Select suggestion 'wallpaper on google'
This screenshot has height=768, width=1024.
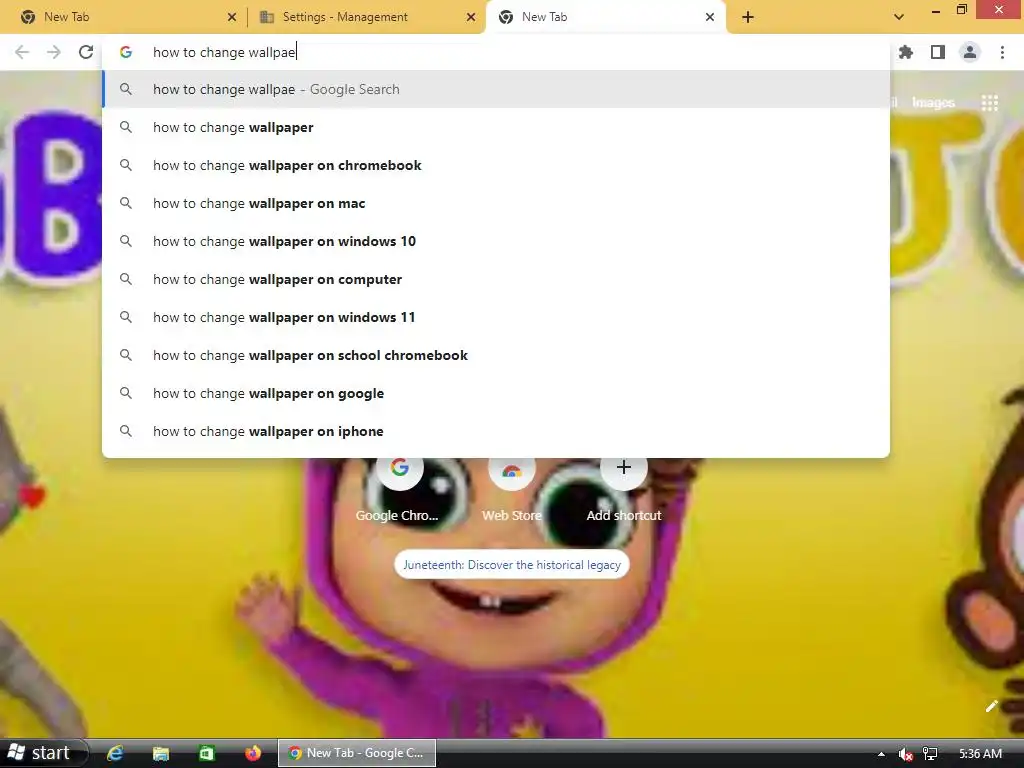[496, 393]
